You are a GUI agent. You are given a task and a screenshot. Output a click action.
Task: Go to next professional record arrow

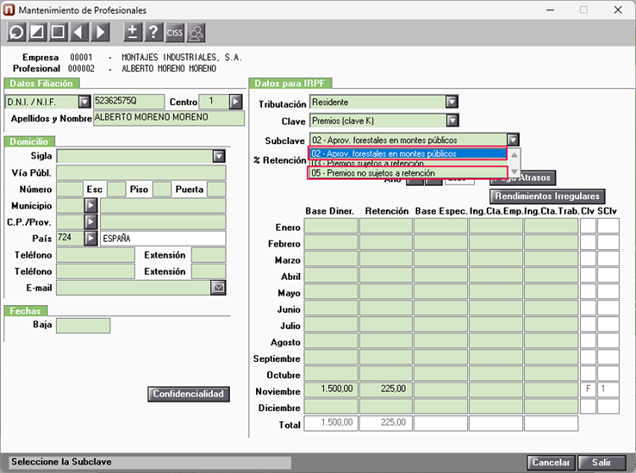click(100, 32)
